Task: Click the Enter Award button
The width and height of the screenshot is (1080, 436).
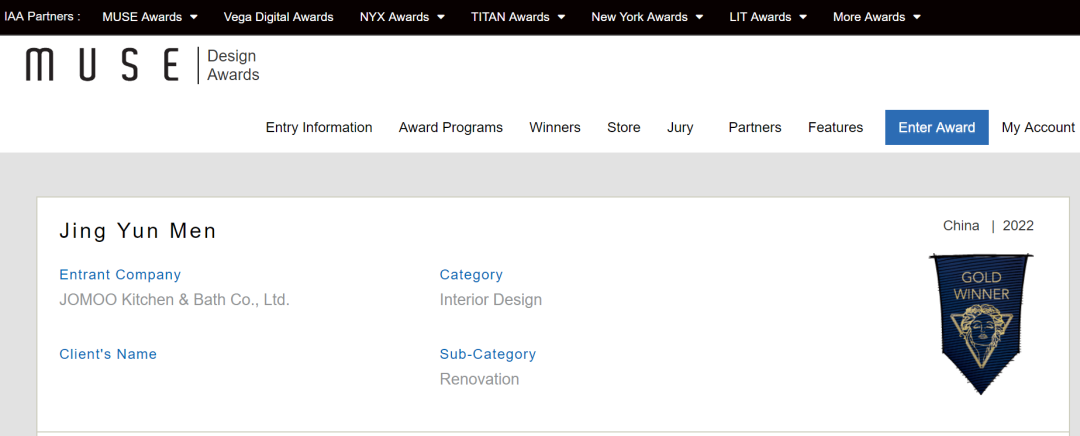Action: coord(937,127)
